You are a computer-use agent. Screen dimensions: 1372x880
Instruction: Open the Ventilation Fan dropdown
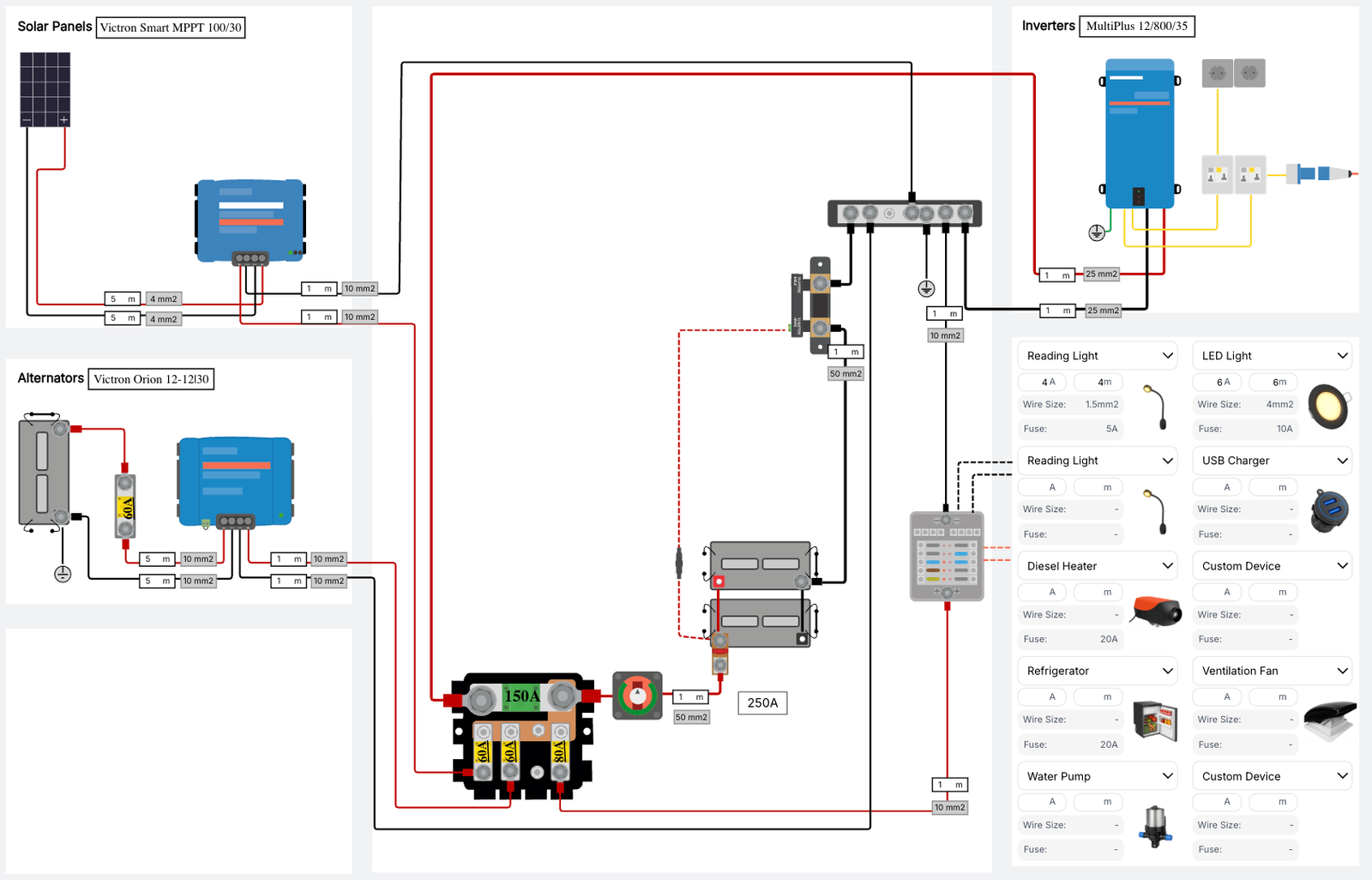click(1273, 671)
